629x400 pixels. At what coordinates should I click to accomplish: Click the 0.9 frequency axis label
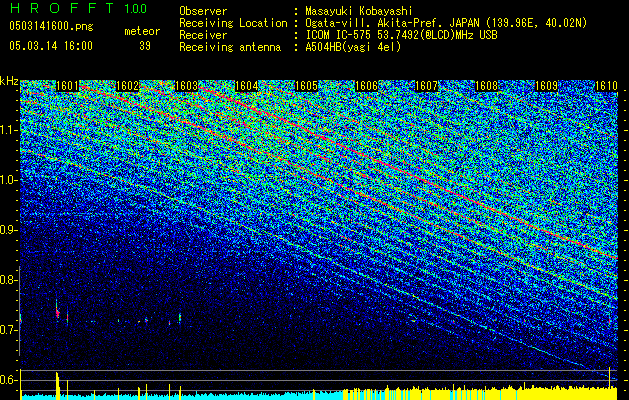(8, 230)
